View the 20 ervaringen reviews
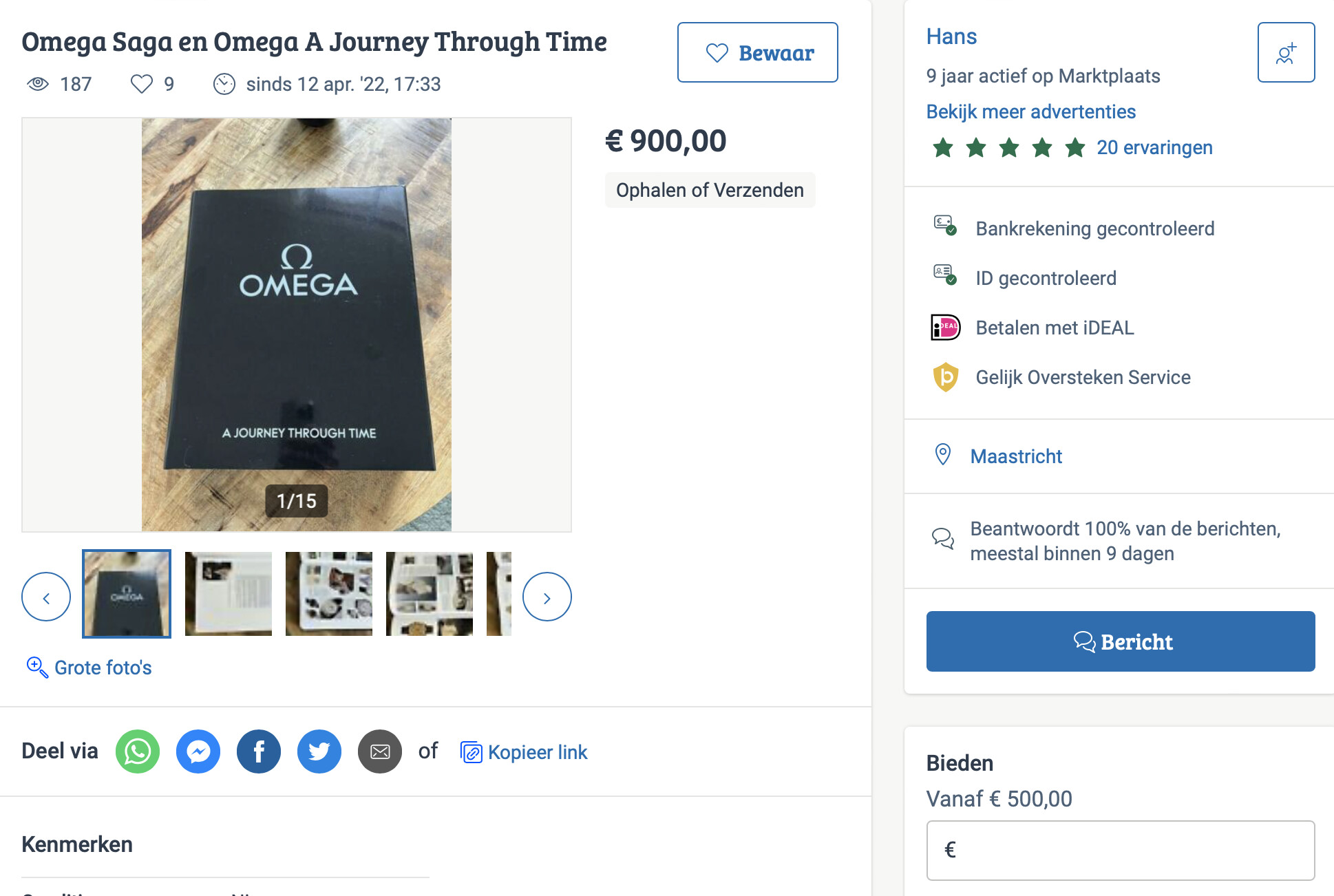Viewport: 1334px width, 896px height. click(1154, 147)
